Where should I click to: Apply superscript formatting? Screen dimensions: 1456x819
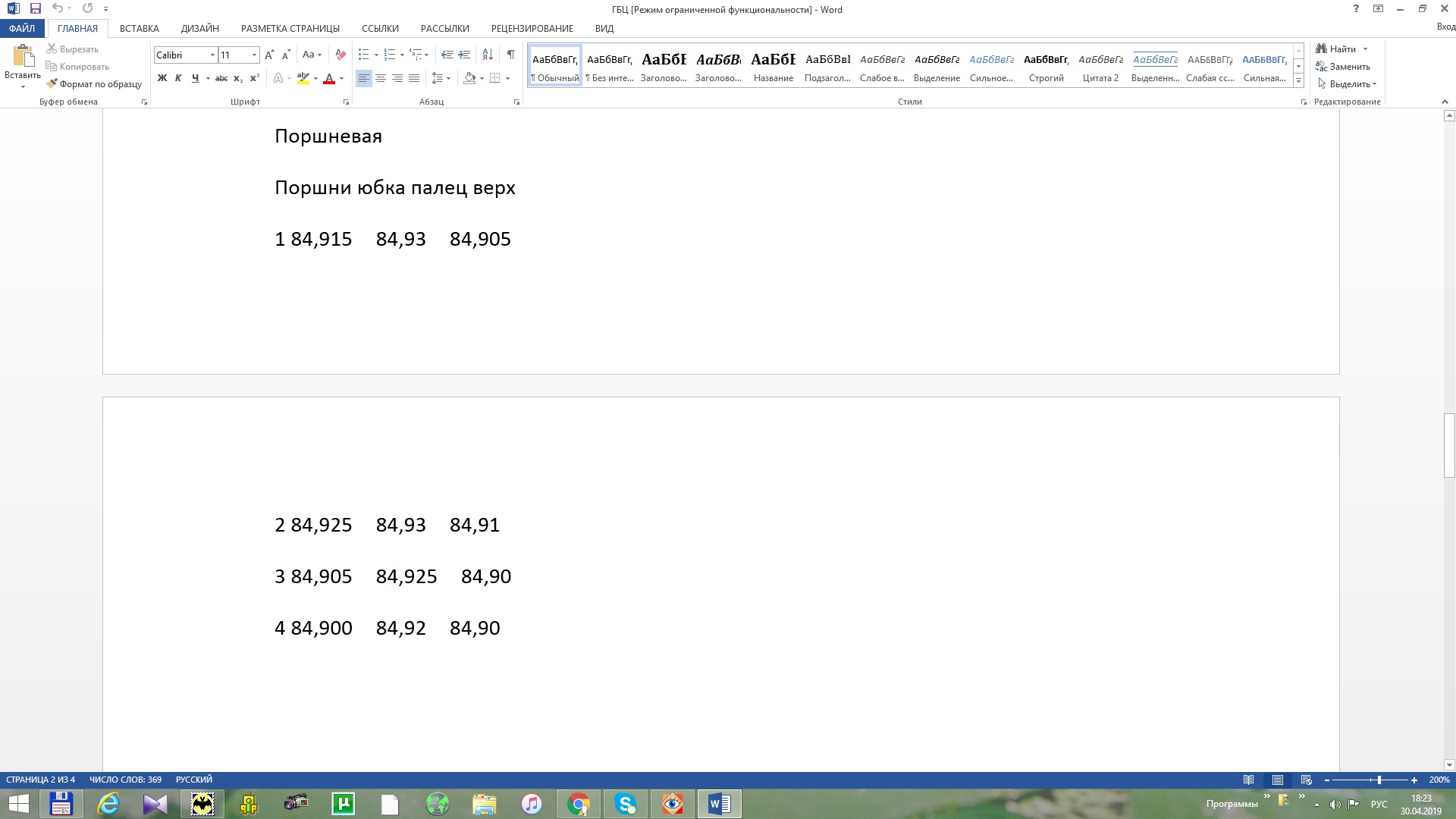tap(255, 78)
